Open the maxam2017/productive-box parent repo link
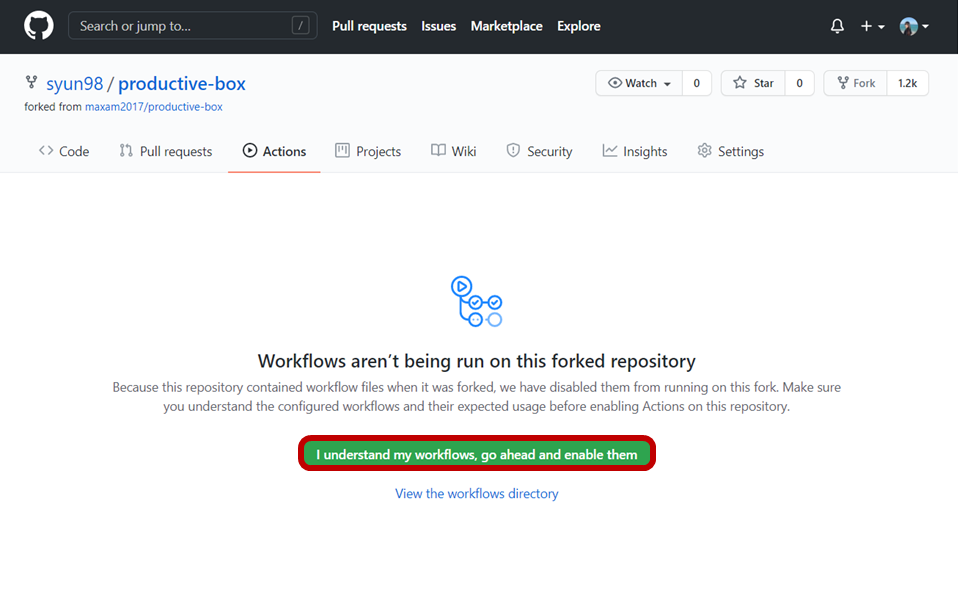This screenshot has height=611, width=958. coord(153,107)
